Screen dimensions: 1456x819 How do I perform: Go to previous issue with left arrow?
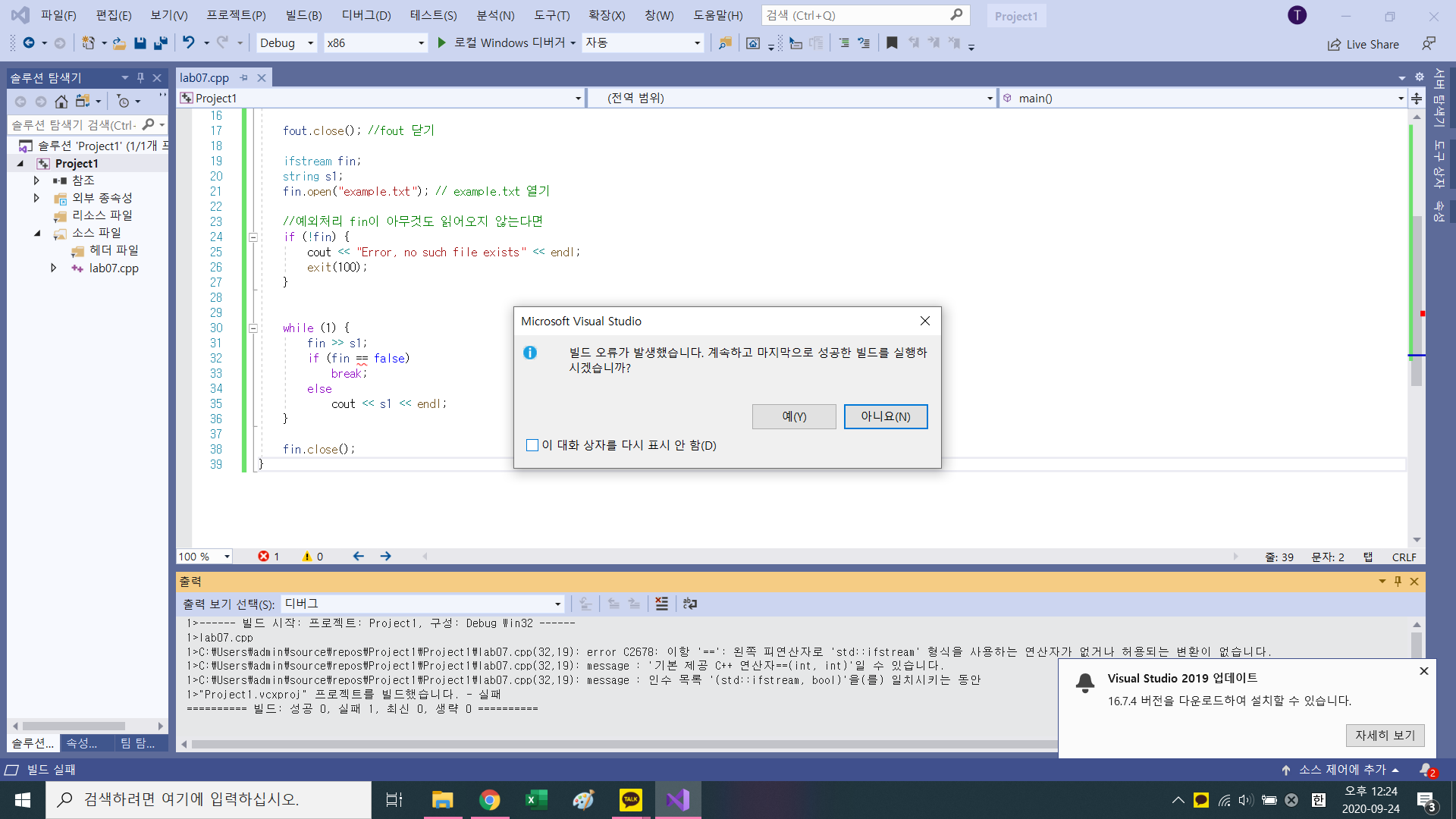(x=358, y=557)
